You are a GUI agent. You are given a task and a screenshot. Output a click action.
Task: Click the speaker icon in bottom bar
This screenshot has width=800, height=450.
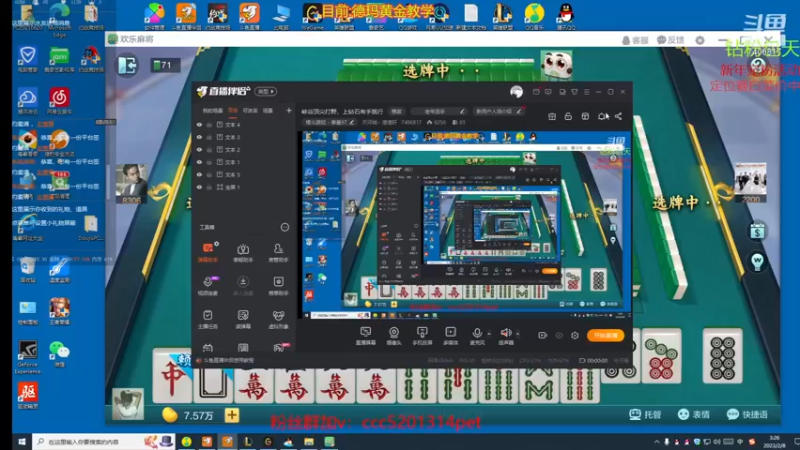click(506, 333)
